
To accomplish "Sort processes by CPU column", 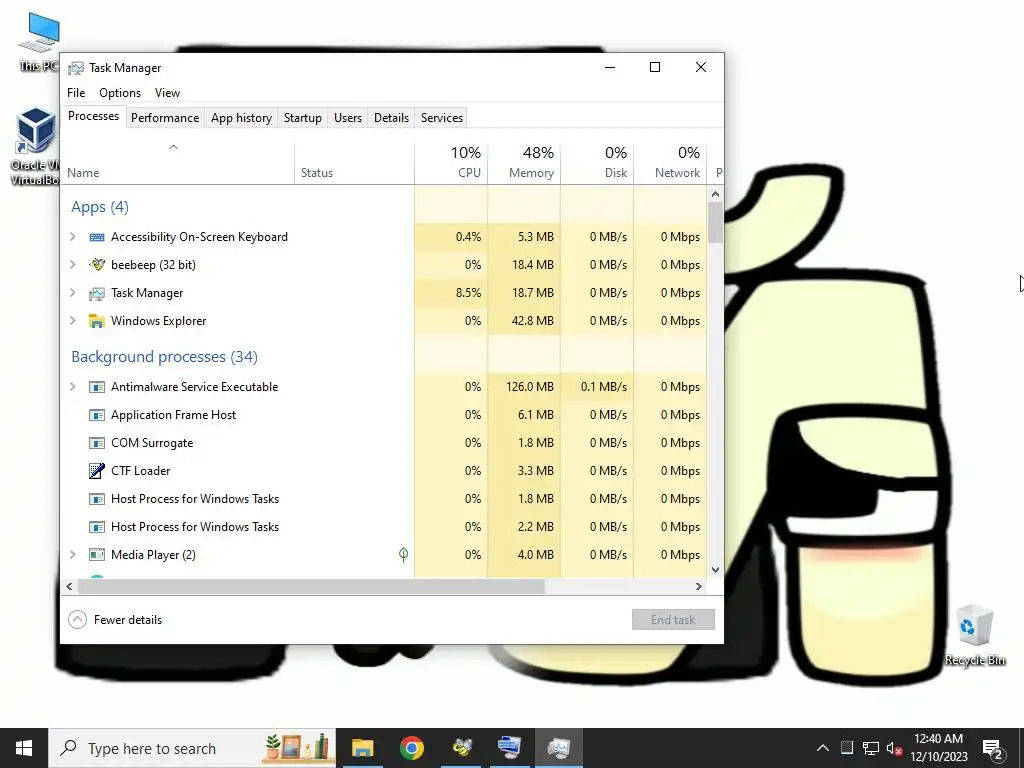I will pyautogui.click(x=451, y=162).
